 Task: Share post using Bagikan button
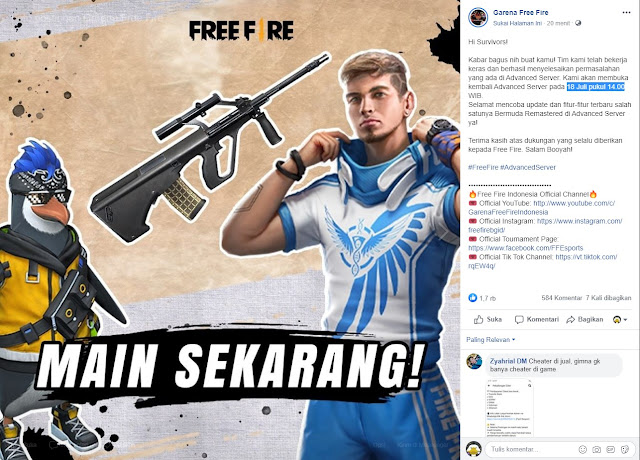pos(584,319)
